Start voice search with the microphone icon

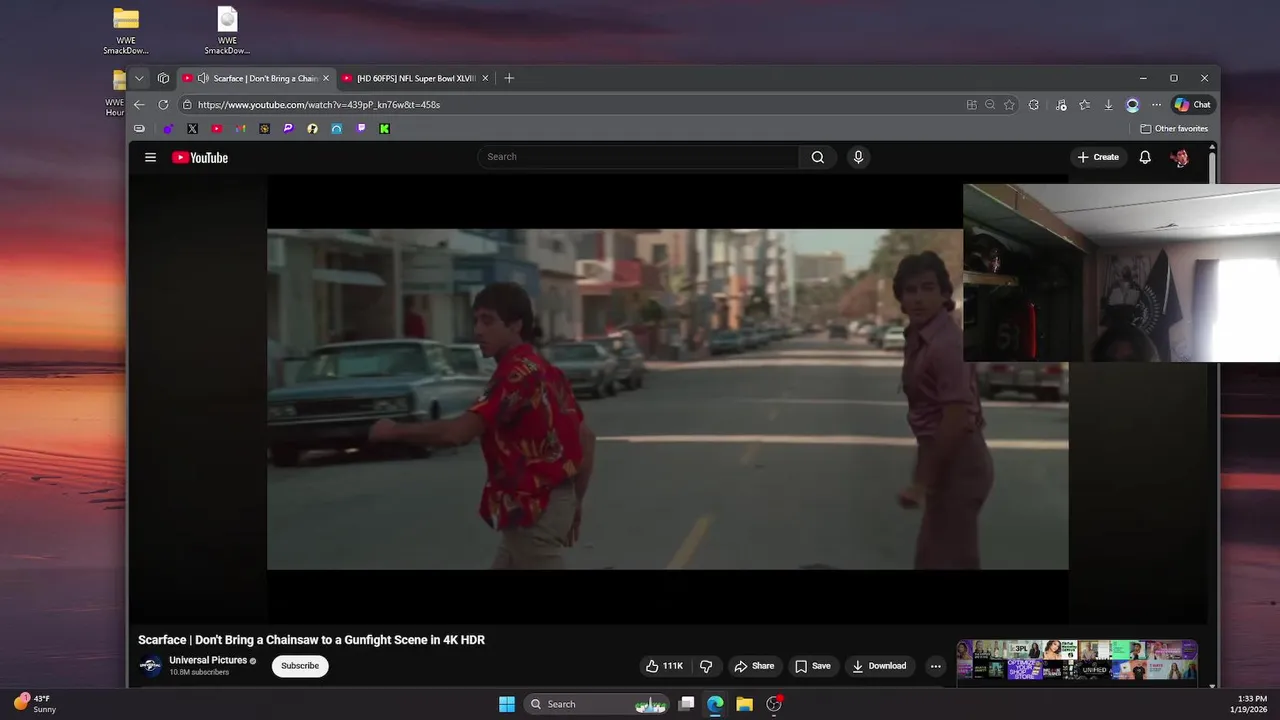click(x=858, y=157)
